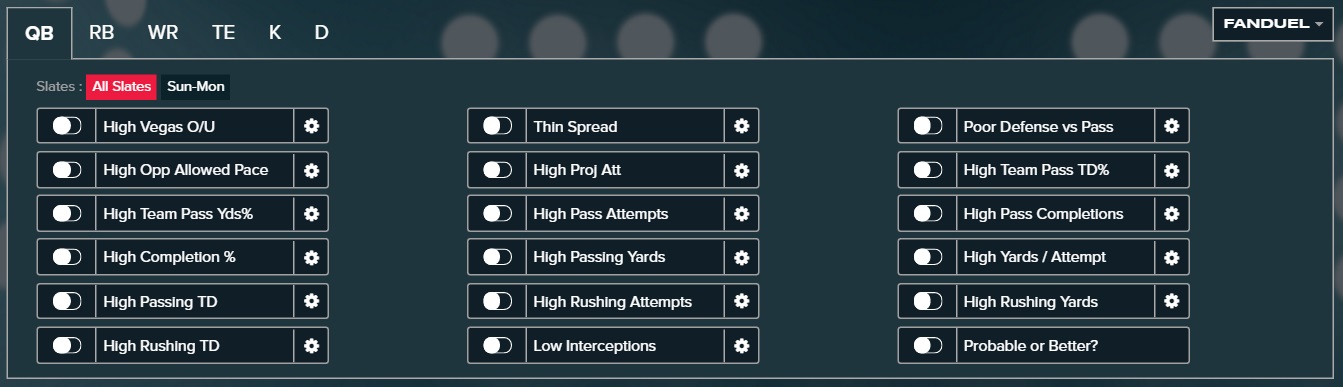This screenshot has height=387, width=1343.
Task: Turn on High Proj Att toggle
Action: coord(497,170)
